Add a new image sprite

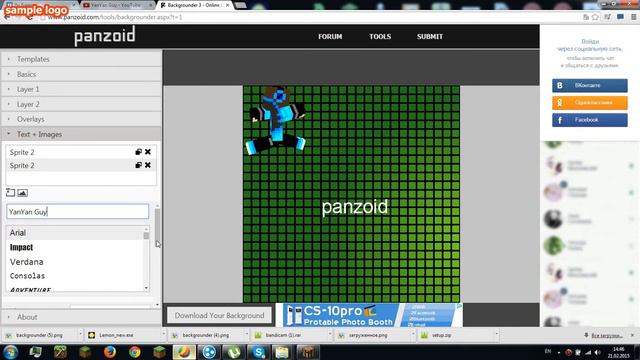(x=22, y=193)
